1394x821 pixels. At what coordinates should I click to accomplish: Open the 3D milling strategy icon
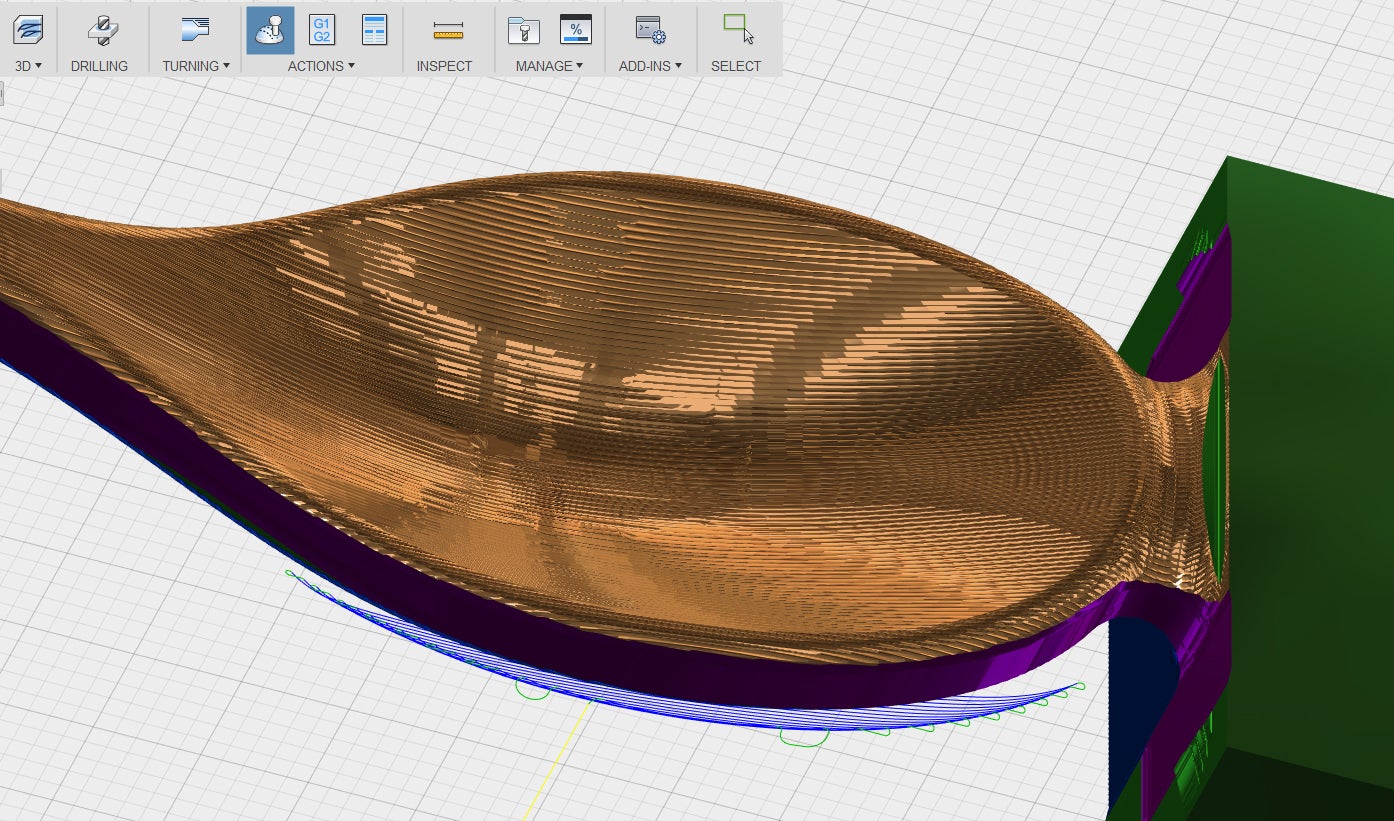click(x=27, y=30)
